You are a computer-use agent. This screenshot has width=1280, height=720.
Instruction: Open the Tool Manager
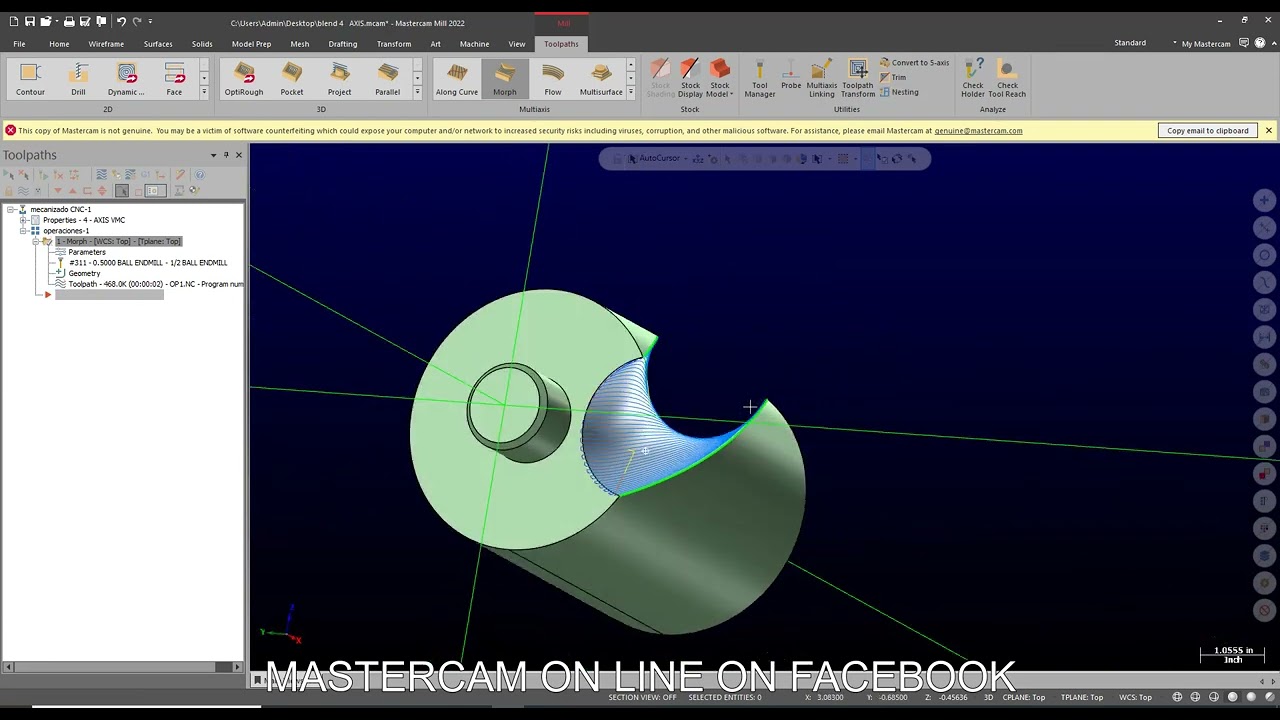click(x=760, y=78)
